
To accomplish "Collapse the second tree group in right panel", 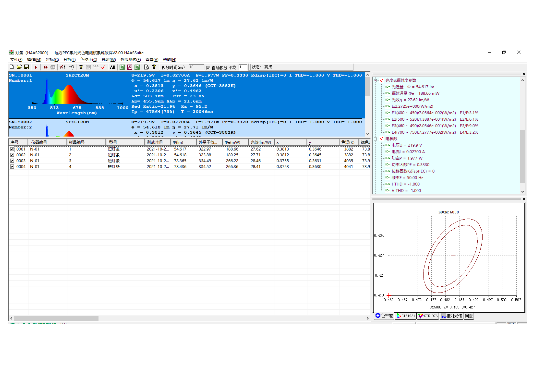I will click(x=376, y=138).
